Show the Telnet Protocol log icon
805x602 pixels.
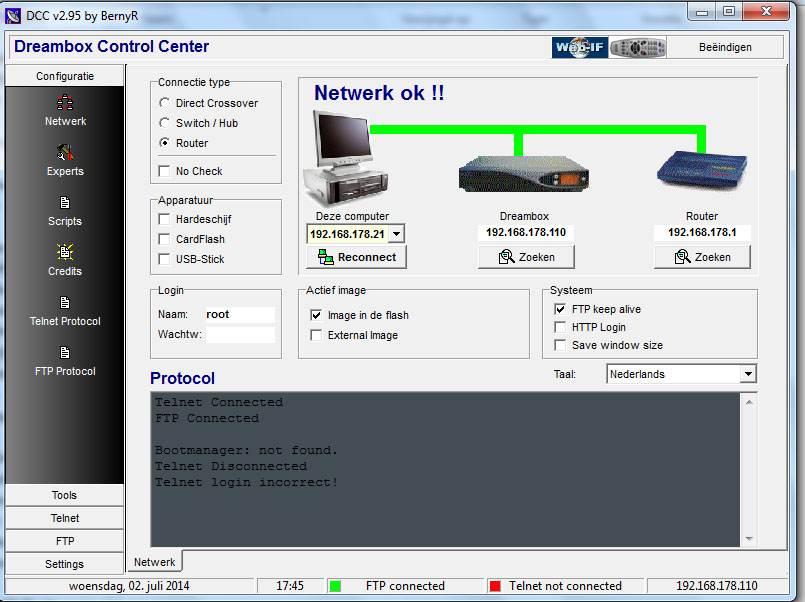pyautogui.click(x=65, y=302)
